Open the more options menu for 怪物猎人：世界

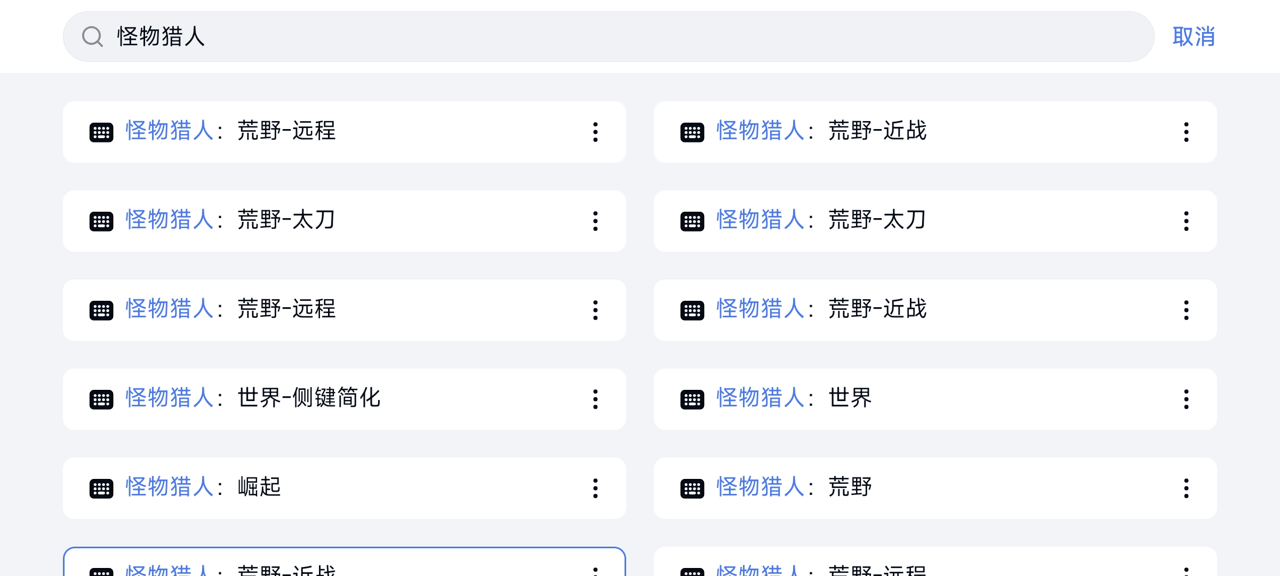coord(1186,399)
